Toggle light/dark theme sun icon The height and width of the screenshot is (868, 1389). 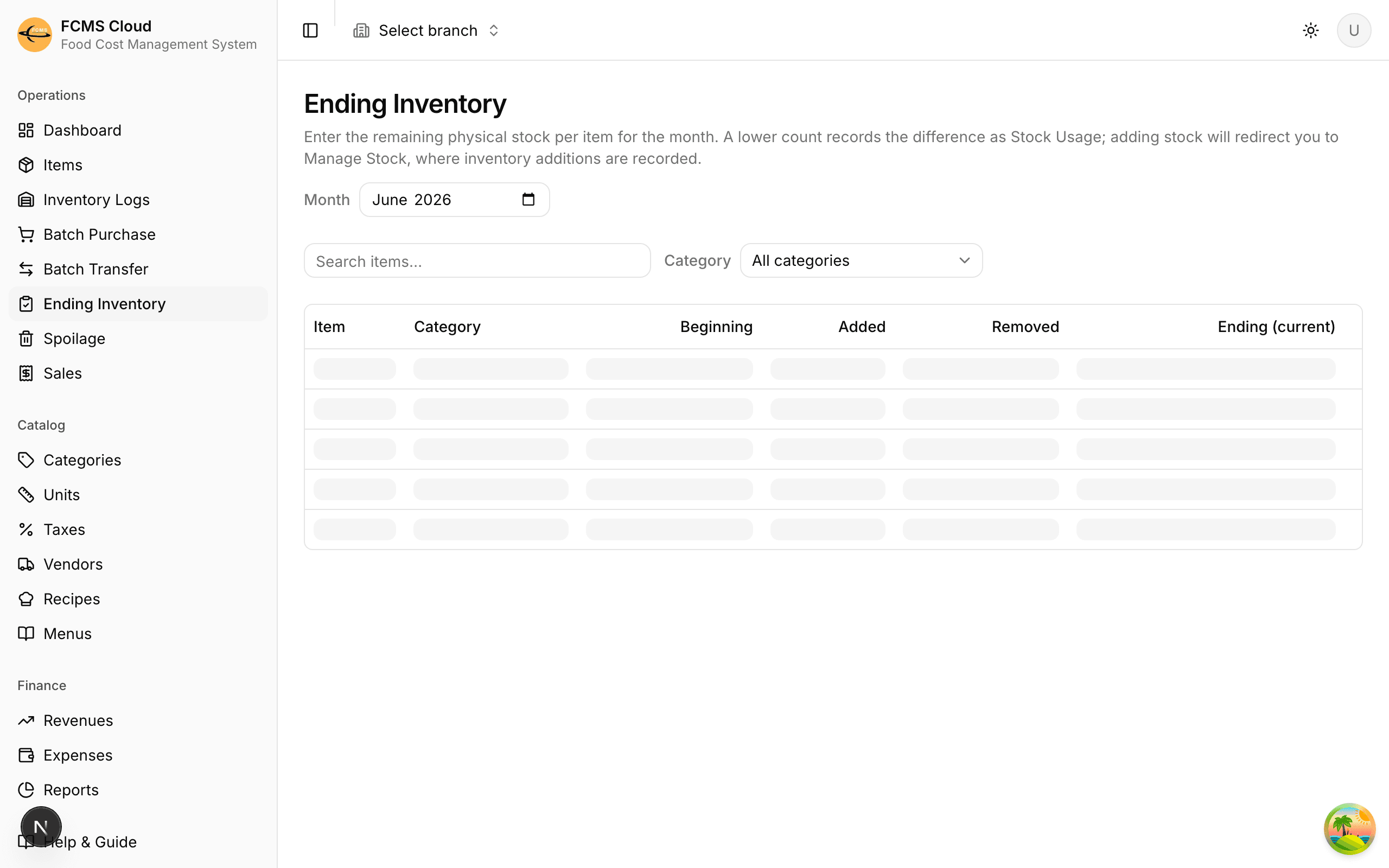[1311, 30]
